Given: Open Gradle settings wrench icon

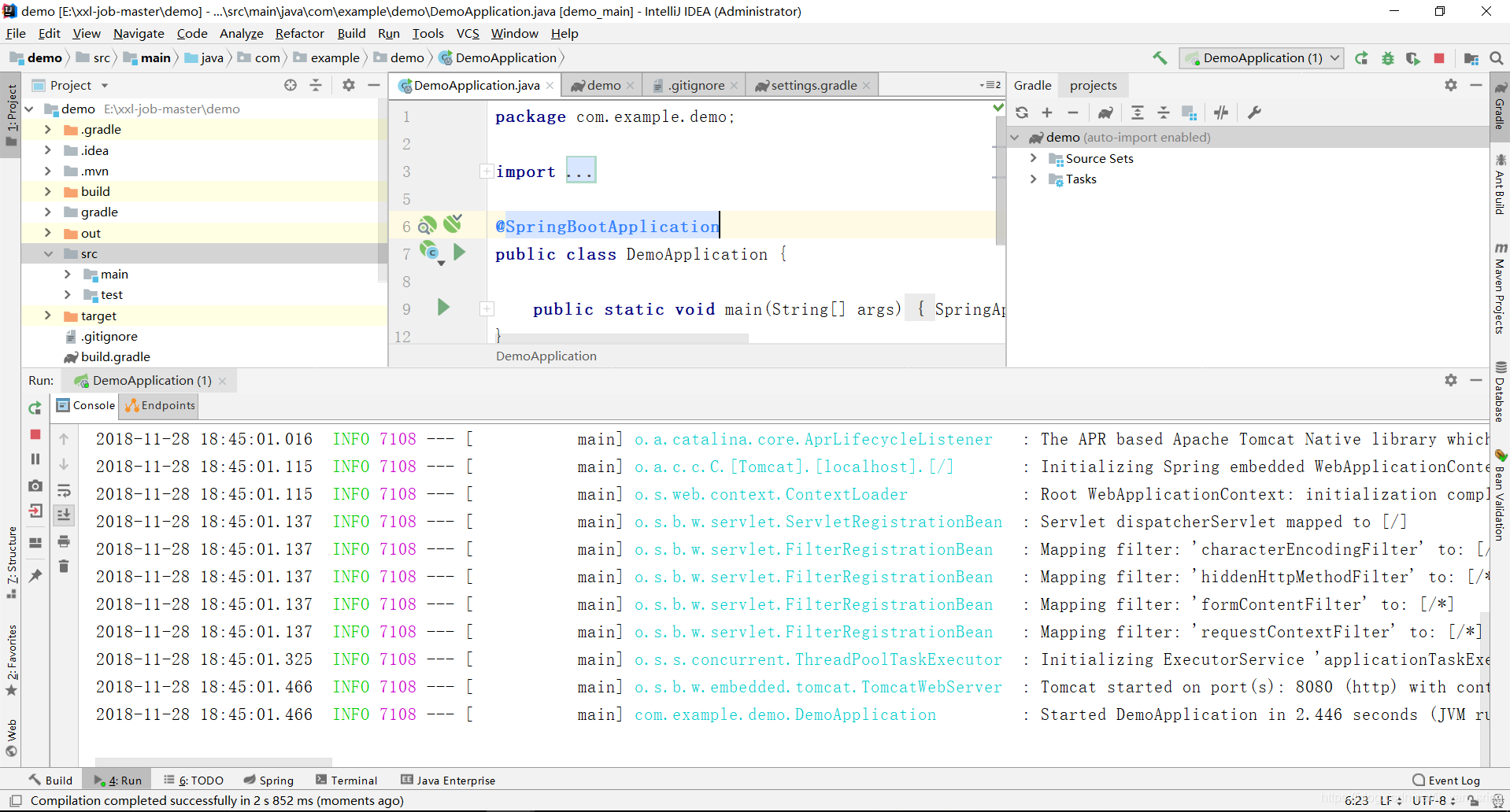Looking at the screenshot, I should point(1254,113).
